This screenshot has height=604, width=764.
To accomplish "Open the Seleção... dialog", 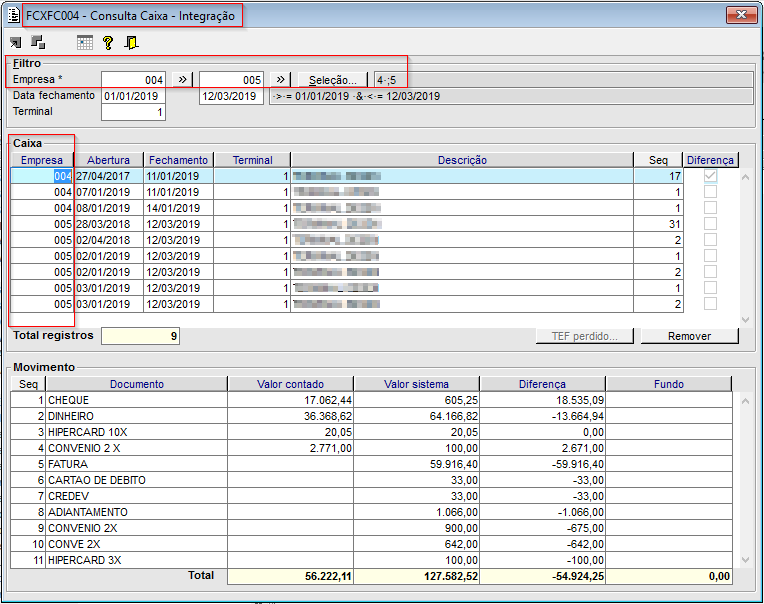I will click(333, 80).
